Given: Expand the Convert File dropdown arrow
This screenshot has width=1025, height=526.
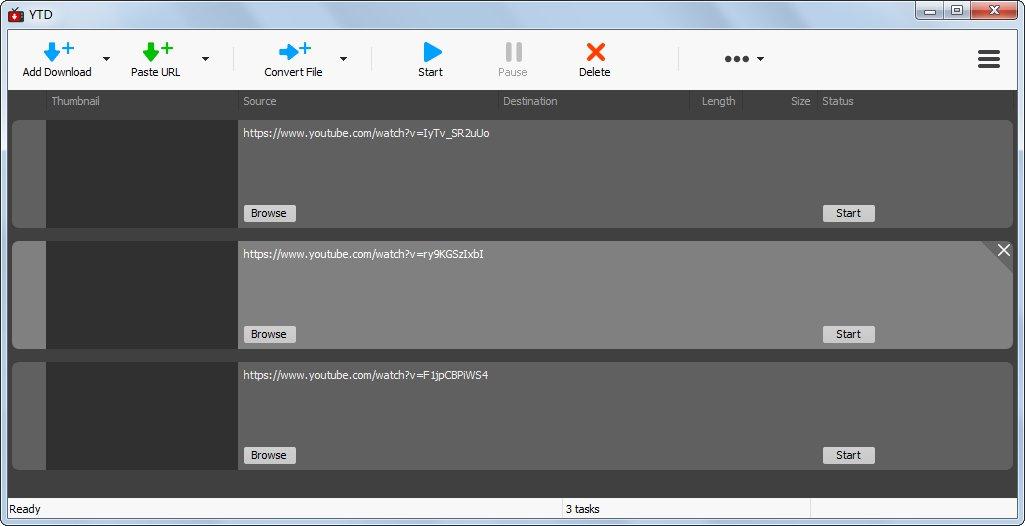Looking at the screenshot, I should [x=343, y=59].
